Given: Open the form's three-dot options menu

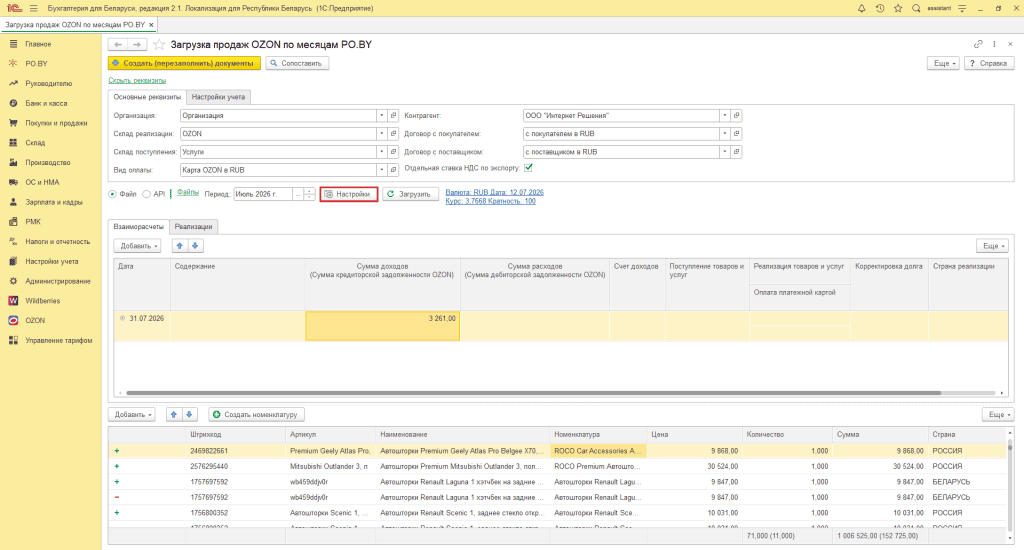Looking at the screenshot, I should pos(994,44).
